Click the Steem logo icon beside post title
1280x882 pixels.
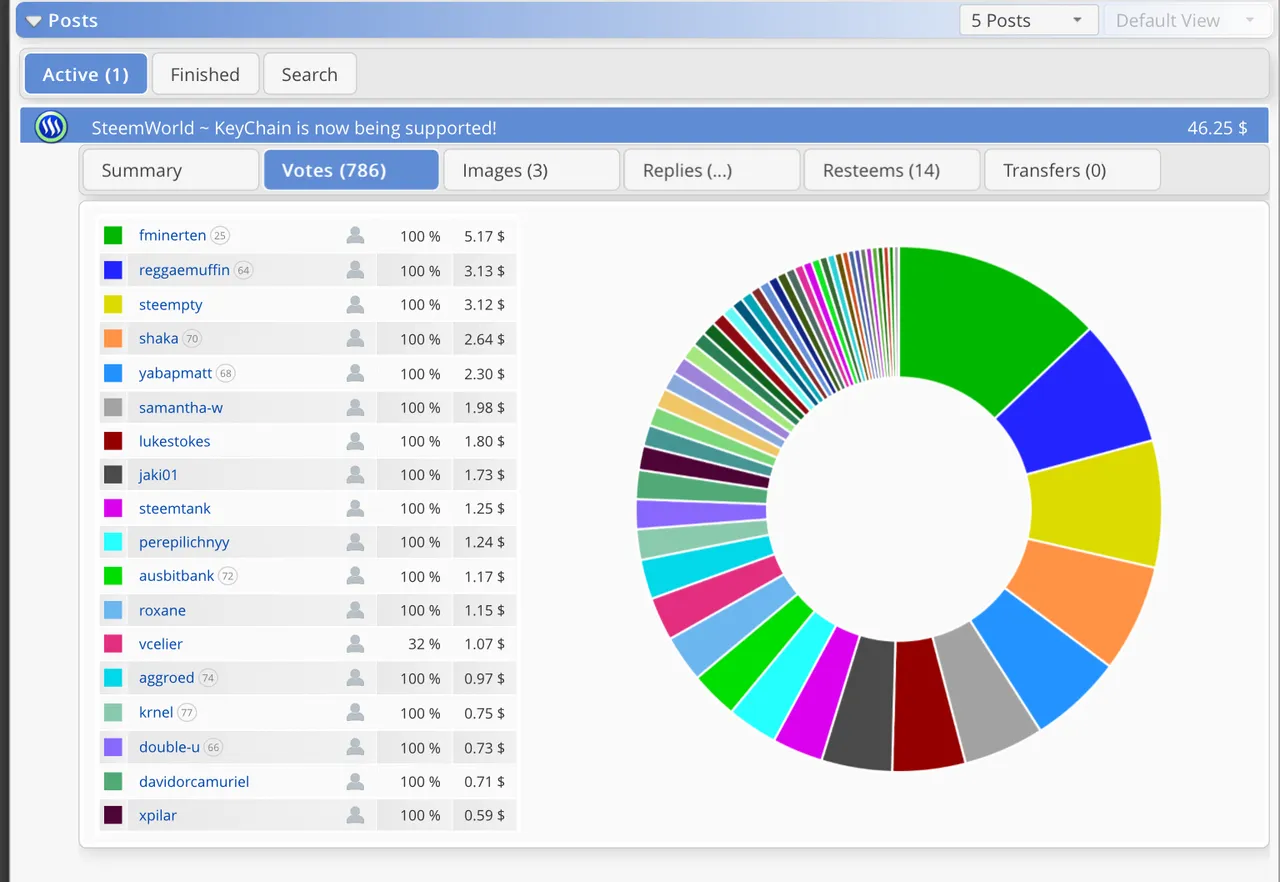[x=50, y=127]
